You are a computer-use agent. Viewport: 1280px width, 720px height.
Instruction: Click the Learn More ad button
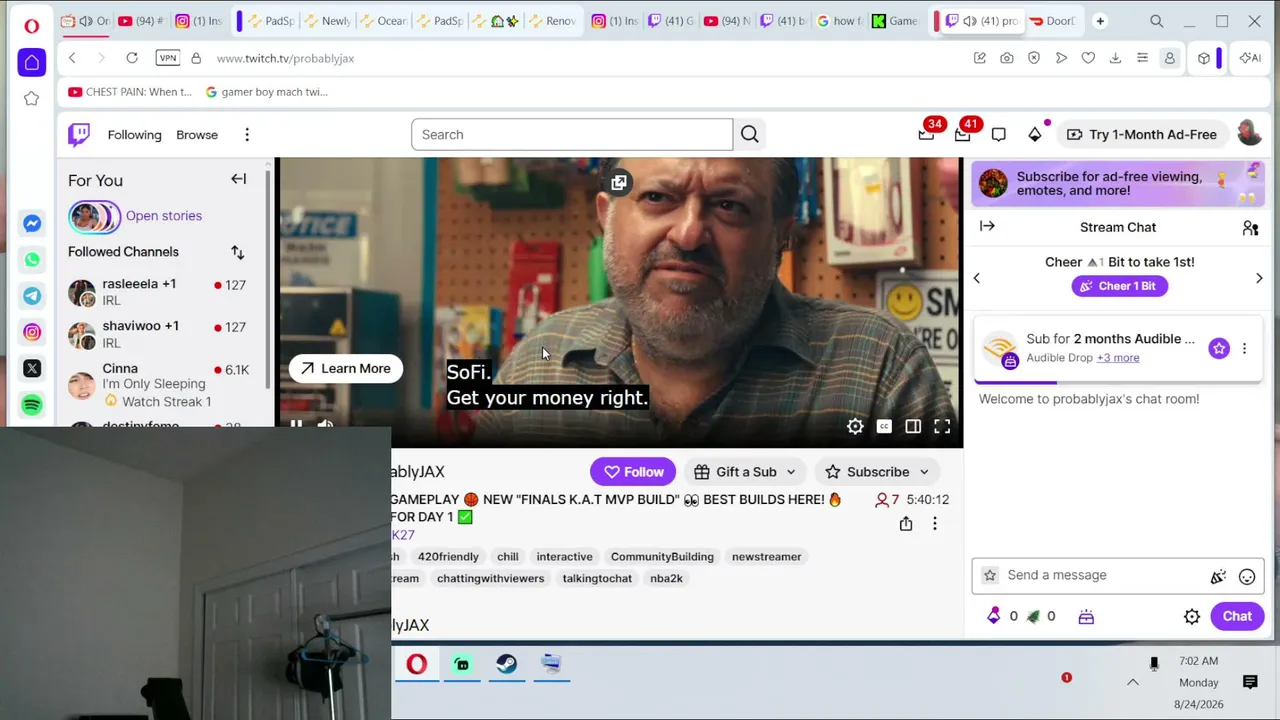pos(346,368)
